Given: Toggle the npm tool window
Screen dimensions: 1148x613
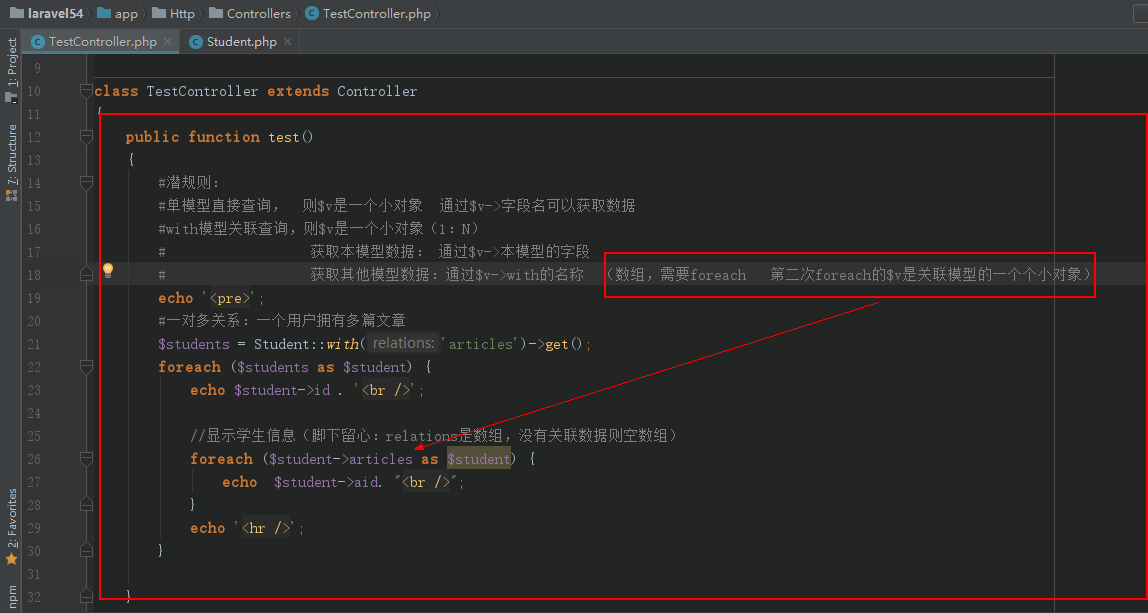Looking at the screenshot, I should click(12, 597).
